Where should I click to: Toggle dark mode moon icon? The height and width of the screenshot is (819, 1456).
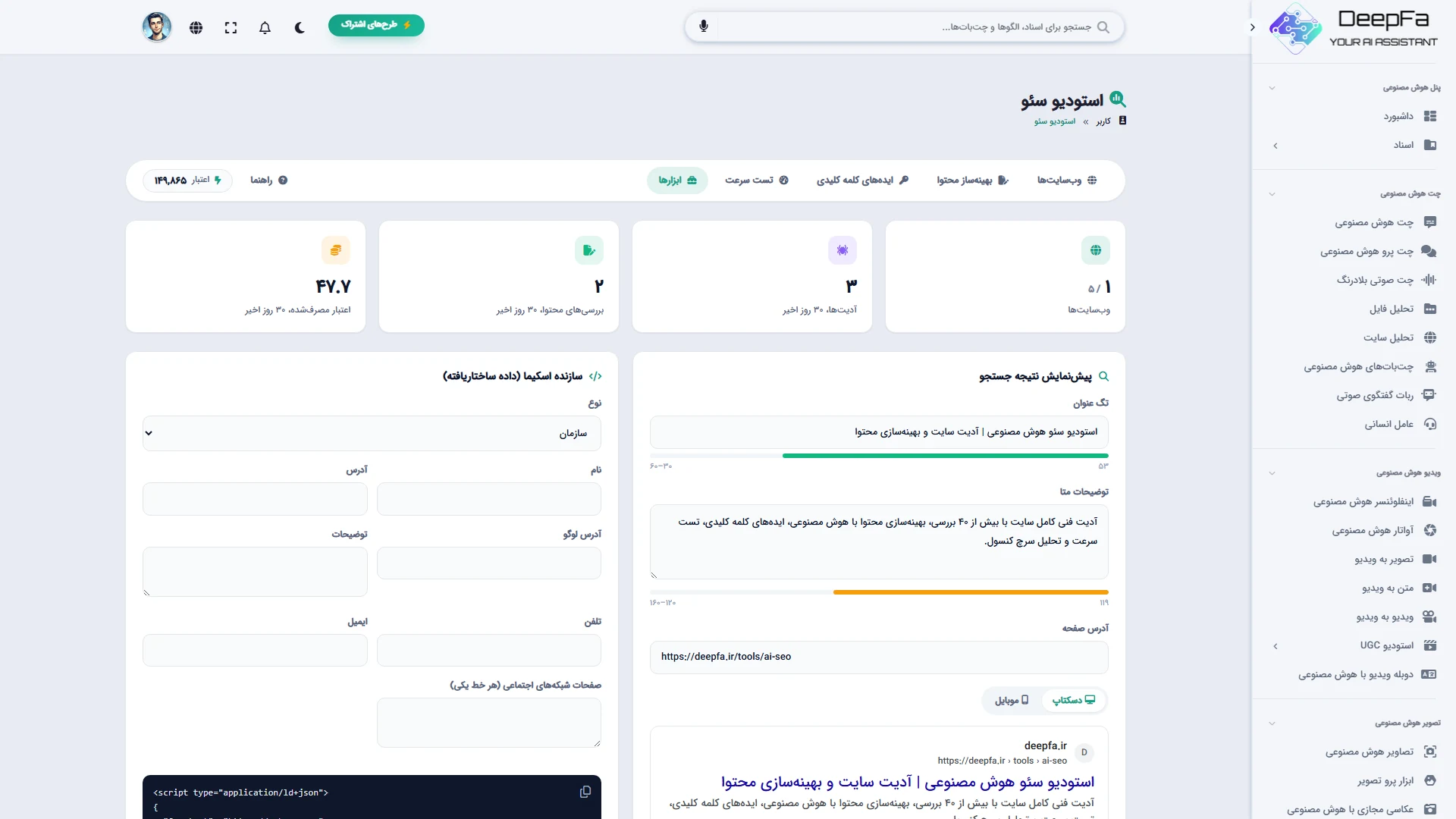pyautogui.click(x=300, y=27)
